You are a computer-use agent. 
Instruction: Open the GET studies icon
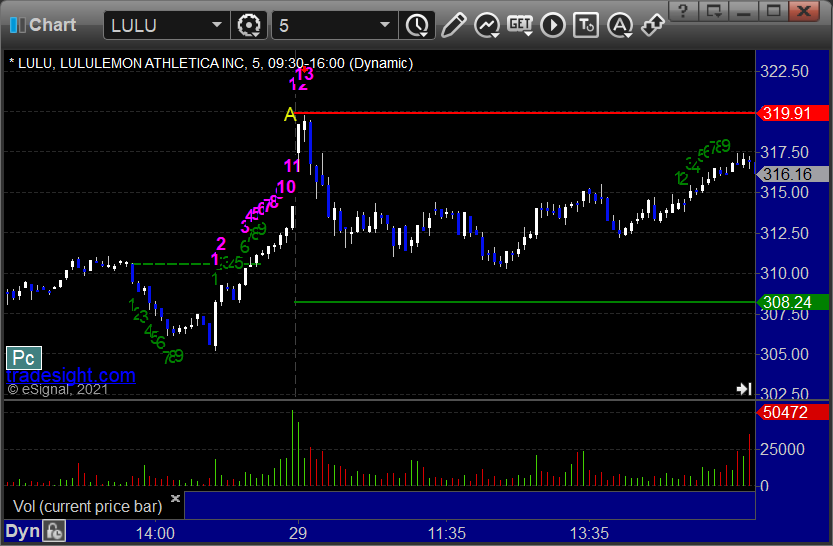(520, 24)
